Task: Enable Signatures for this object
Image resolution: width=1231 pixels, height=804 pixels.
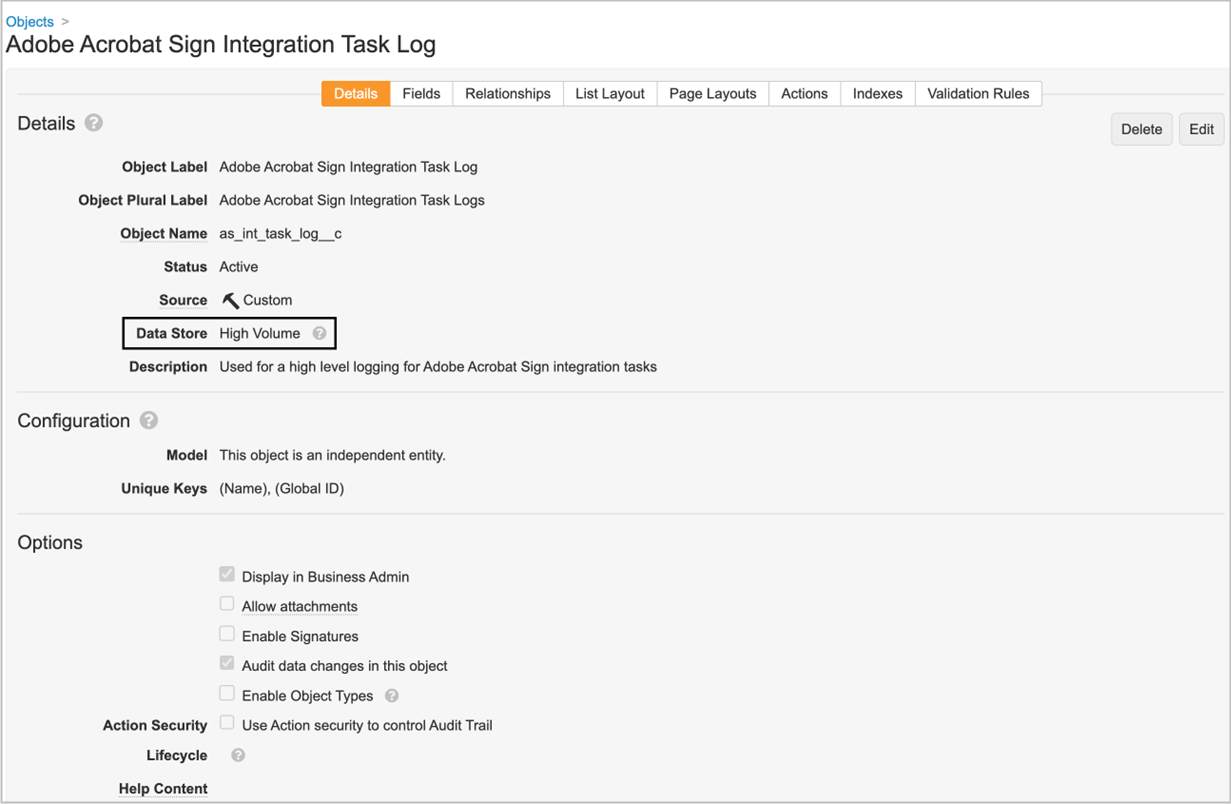Action: point(227,633)
